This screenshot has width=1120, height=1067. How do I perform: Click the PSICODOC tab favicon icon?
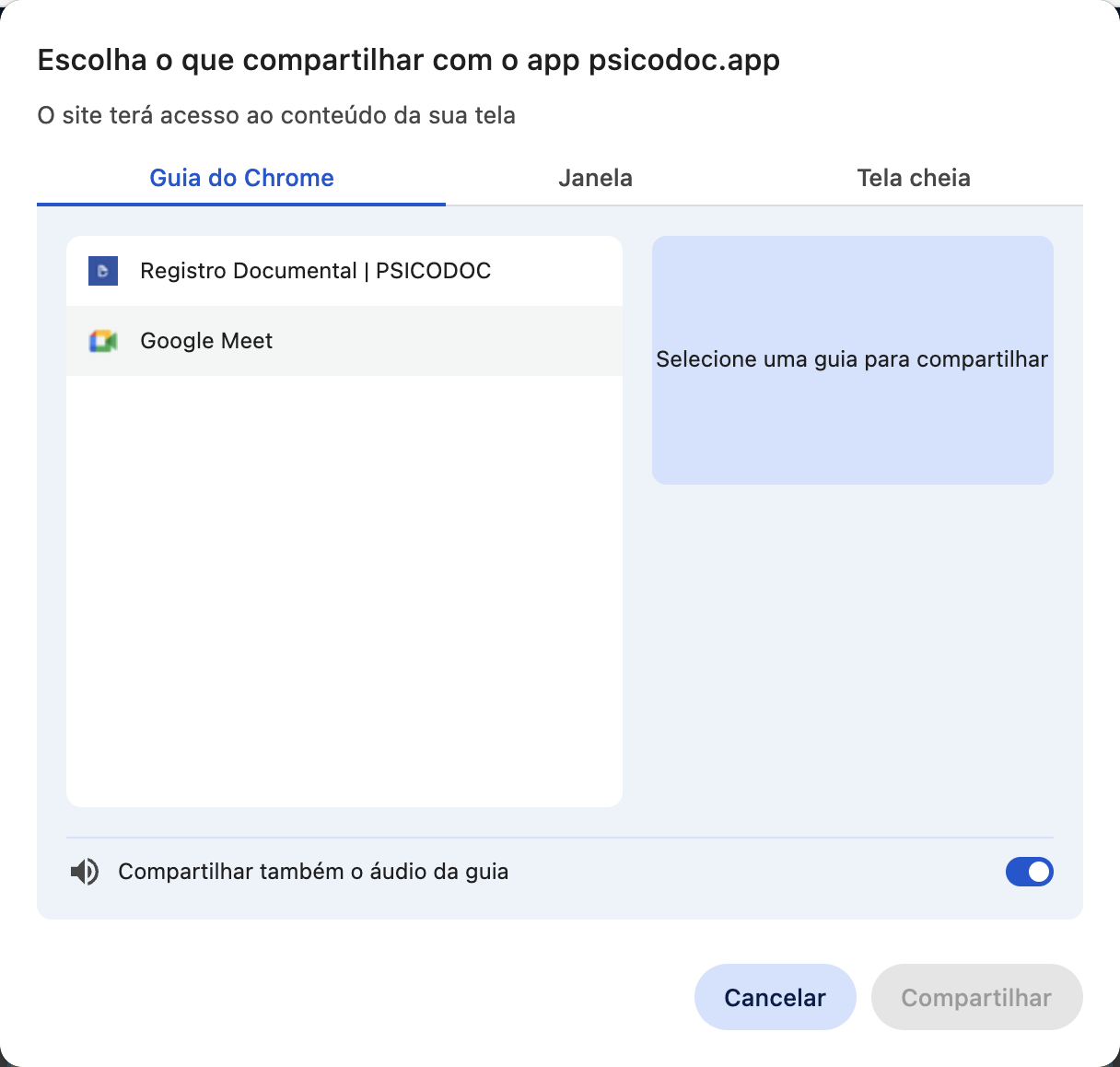pos(103,271)
